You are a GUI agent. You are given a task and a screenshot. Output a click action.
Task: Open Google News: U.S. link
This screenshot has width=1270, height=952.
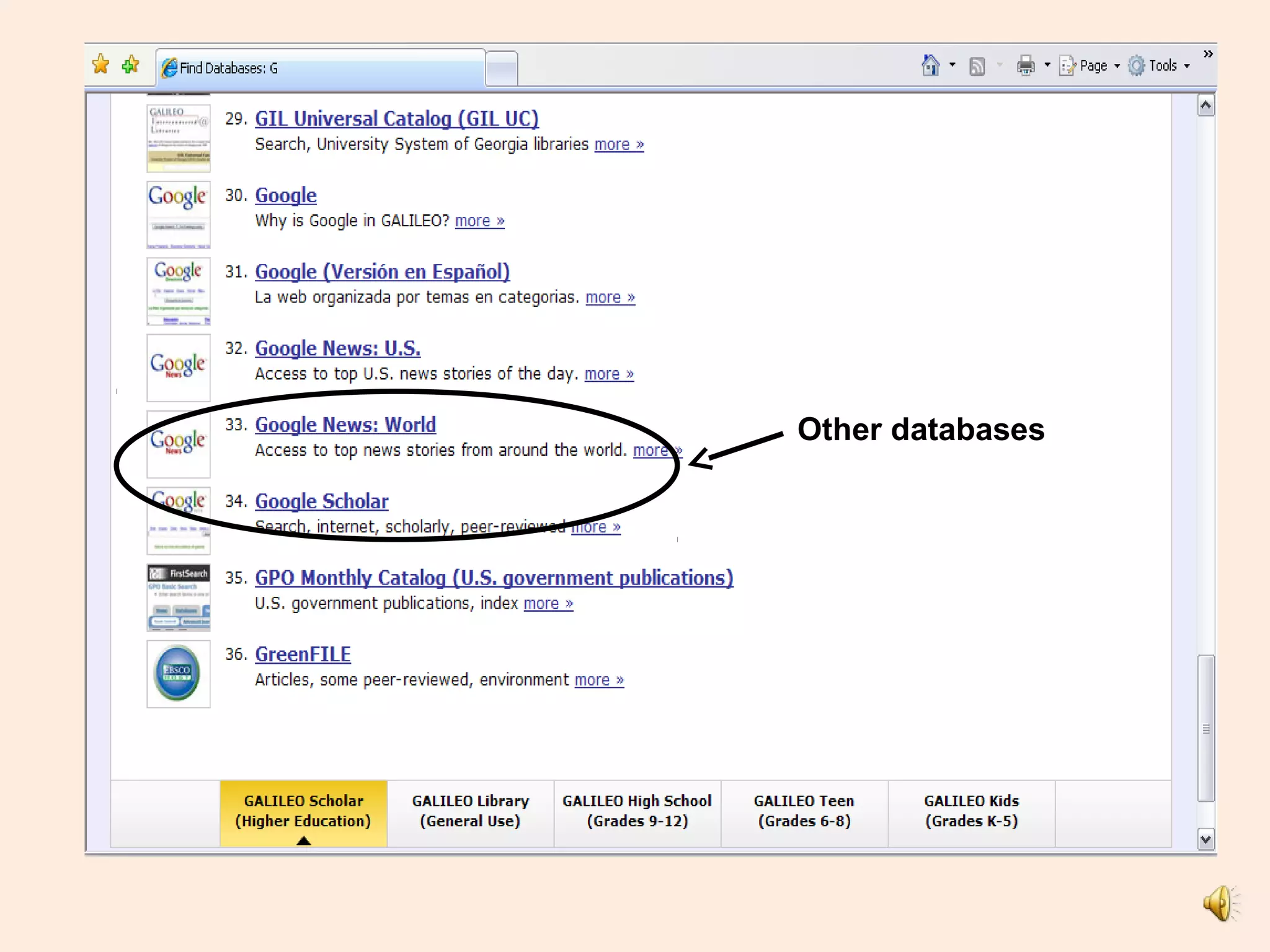point(338,348)
